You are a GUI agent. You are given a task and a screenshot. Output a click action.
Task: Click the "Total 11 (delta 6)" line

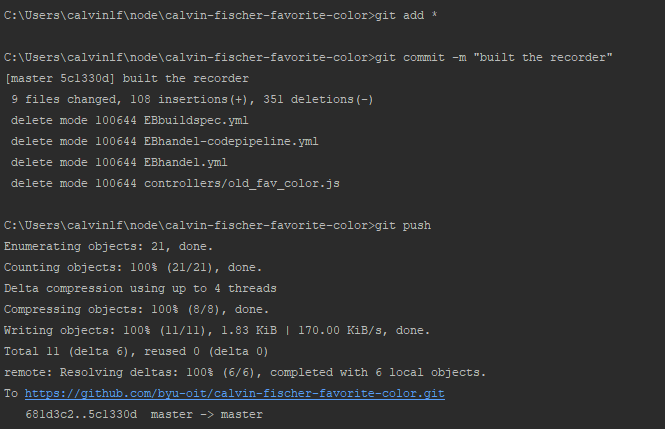click(x=136, y=351)
